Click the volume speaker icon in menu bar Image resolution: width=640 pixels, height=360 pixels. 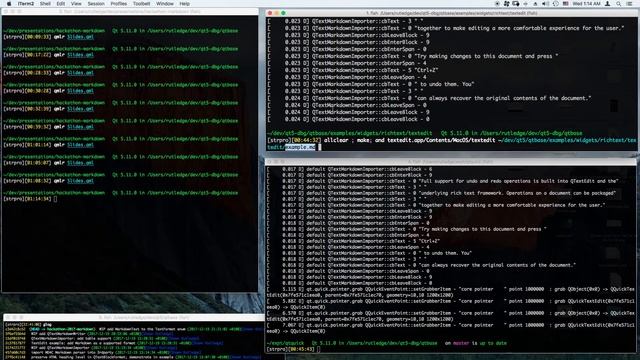pos(545,4)
